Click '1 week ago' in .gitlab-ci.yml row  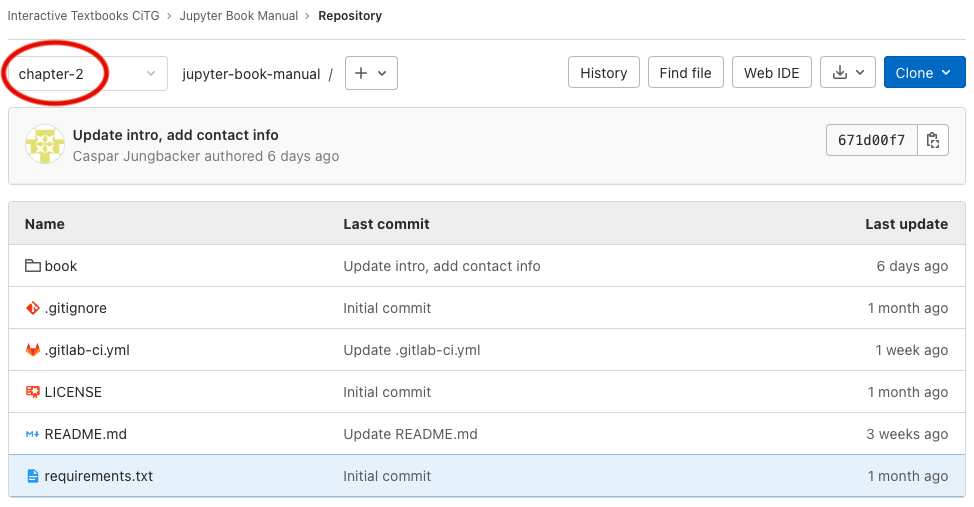click(x=911, y=350)
